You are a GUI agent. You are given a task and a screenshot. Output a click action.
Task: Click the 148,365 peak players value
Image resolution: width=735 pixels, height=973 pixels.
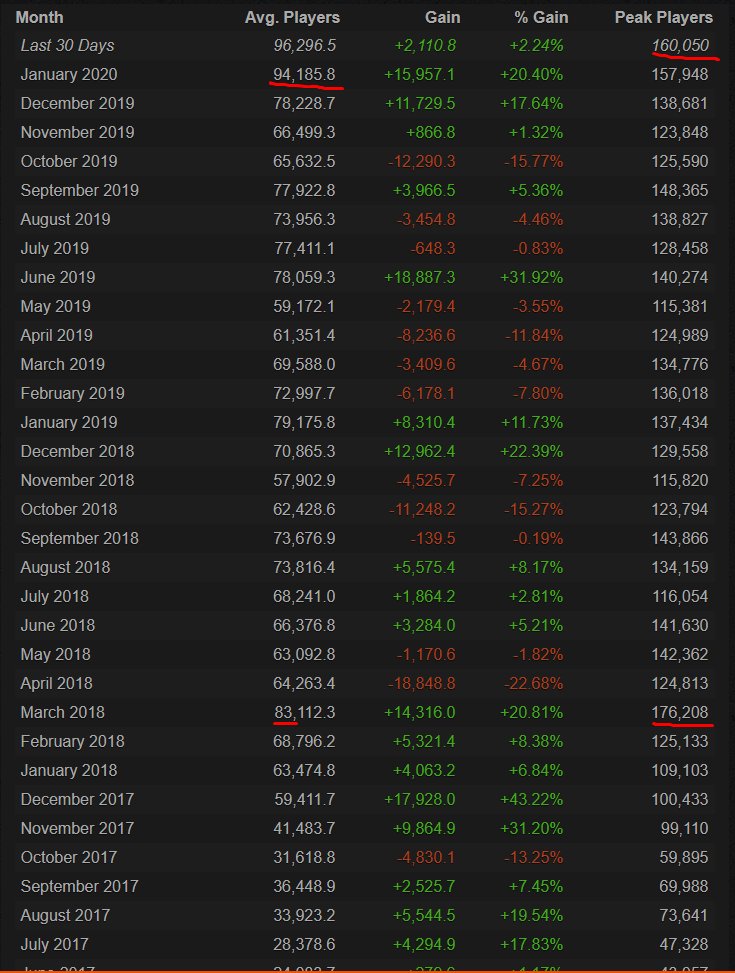click(680, 191)
